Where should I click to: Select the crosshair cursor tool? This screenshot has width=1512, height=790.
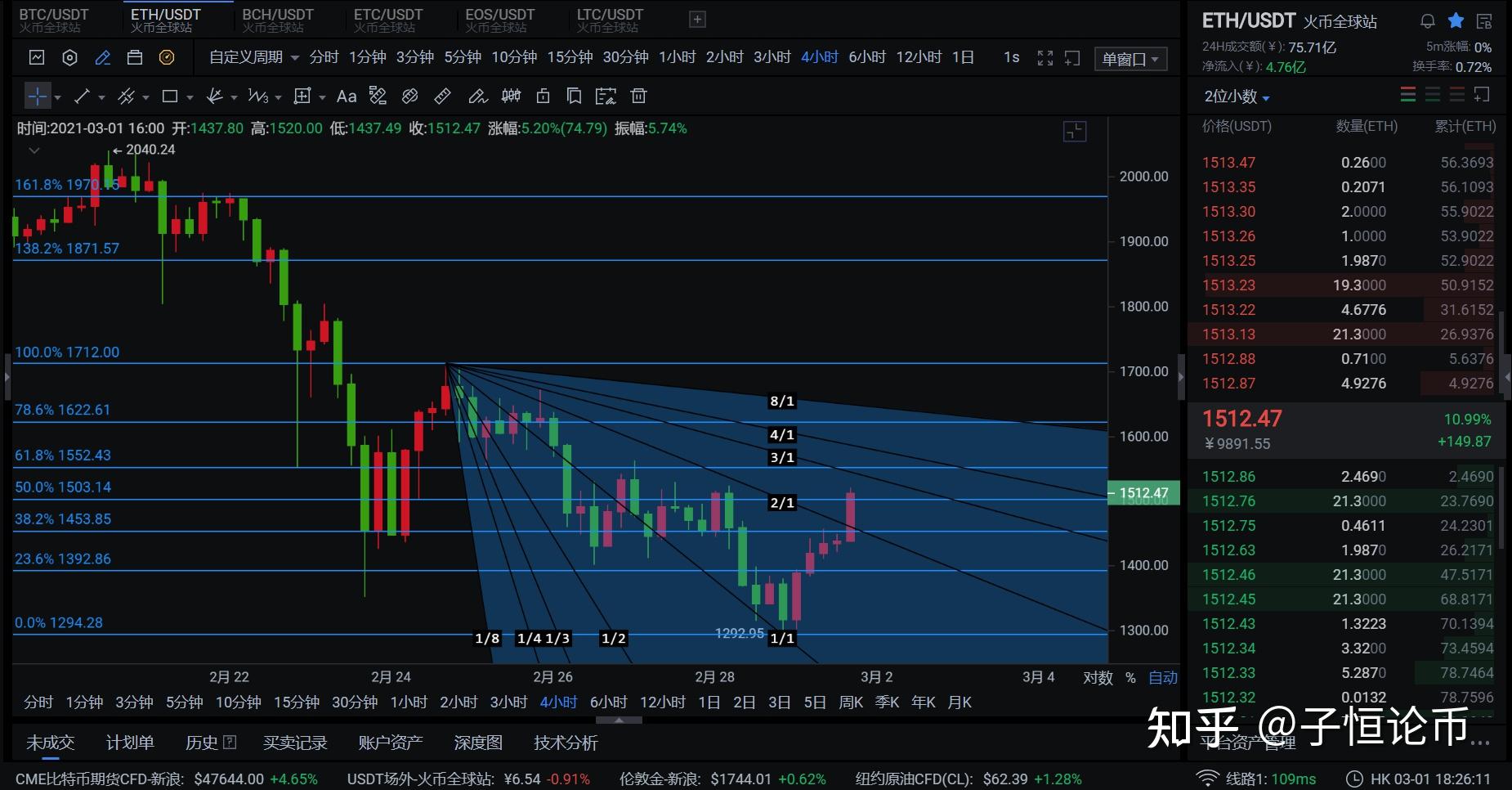click(38, 97)
